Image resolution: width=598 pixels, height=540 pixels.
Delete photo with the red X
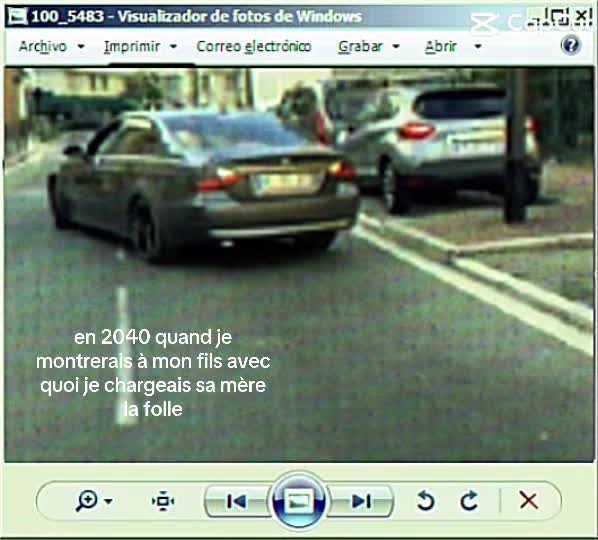(529, 500)
